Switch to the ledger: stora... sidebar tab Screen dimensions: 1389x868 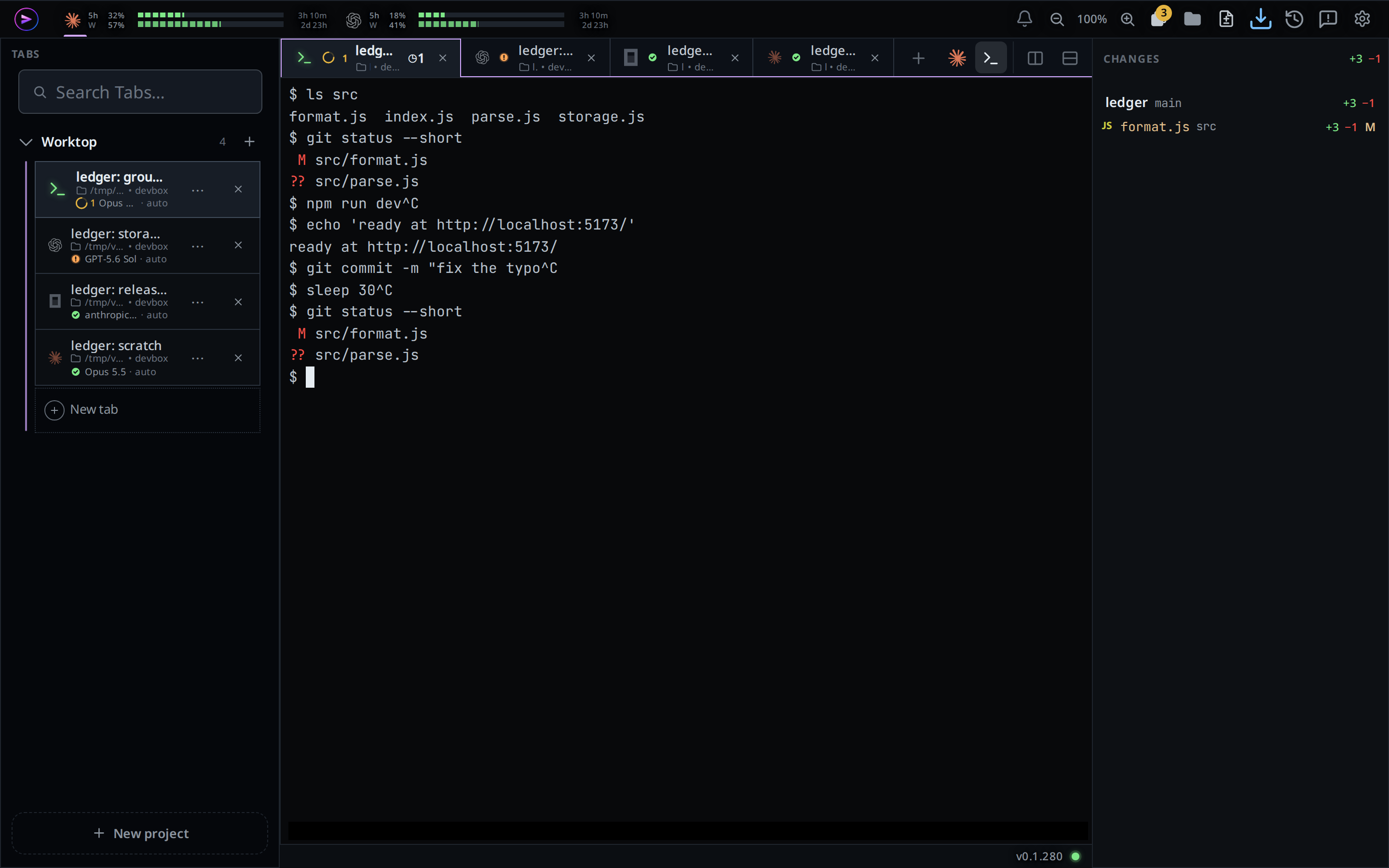pos(148,246)
